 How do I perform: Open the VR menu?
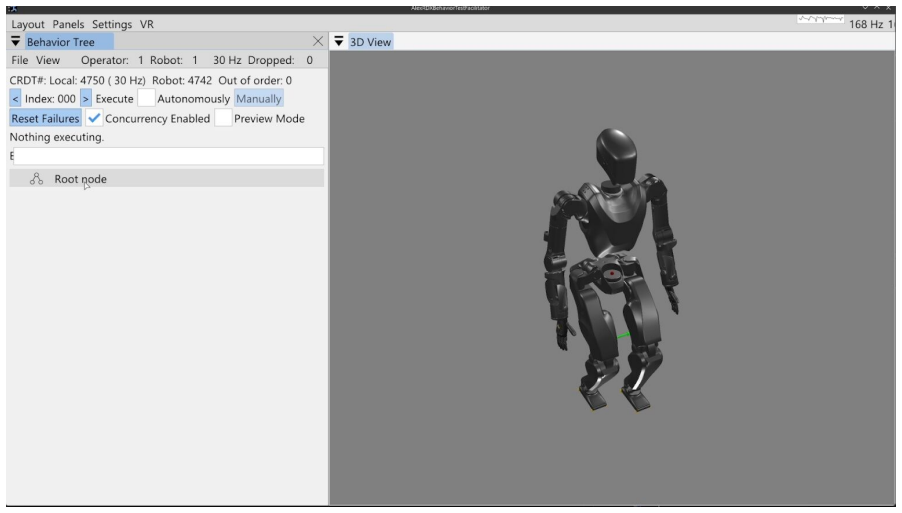[x=147, y=24]
